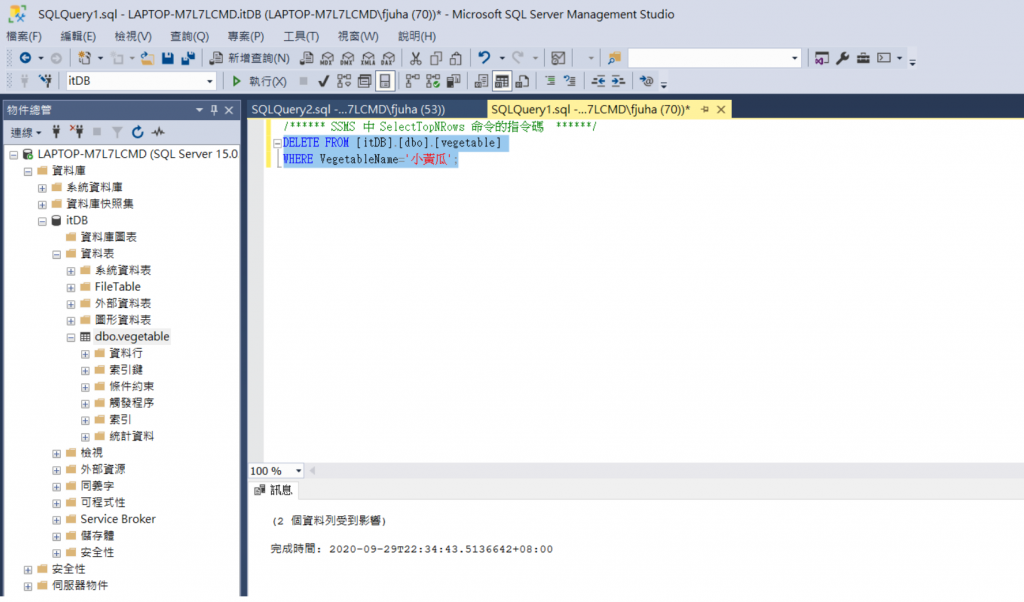
Task: Click the Decrease Indent icon
Action: (598, 81)
